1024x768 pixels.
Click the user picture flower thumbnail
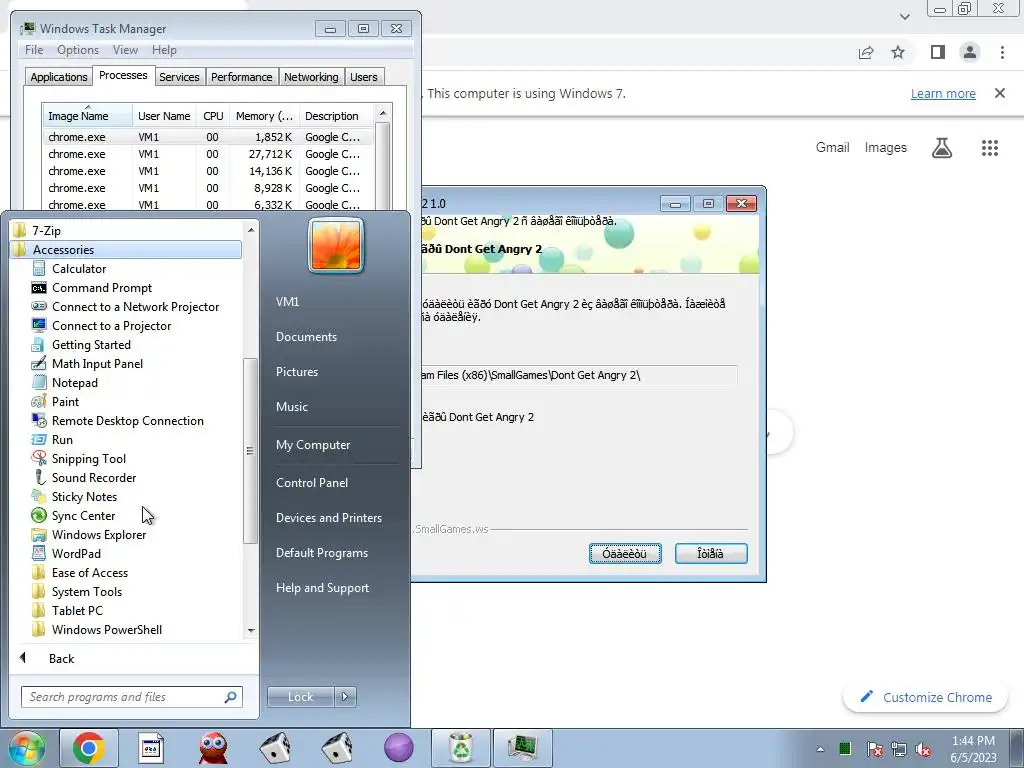click(336, 246)
